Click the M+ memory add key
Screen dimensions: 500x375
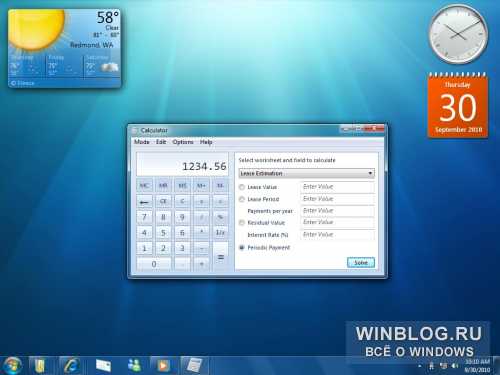[x=201, y=186]
